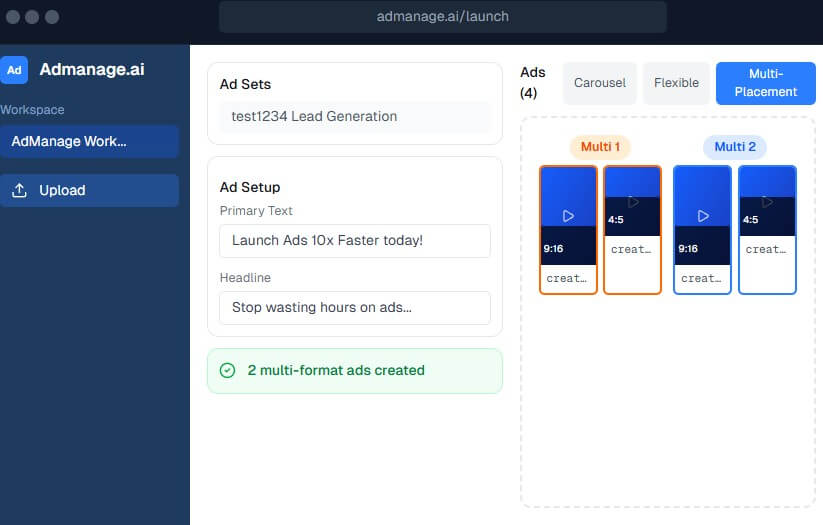Click the '2 multi-format ads created' message
This screenshot has height=525, width=823.
point(336,371)
